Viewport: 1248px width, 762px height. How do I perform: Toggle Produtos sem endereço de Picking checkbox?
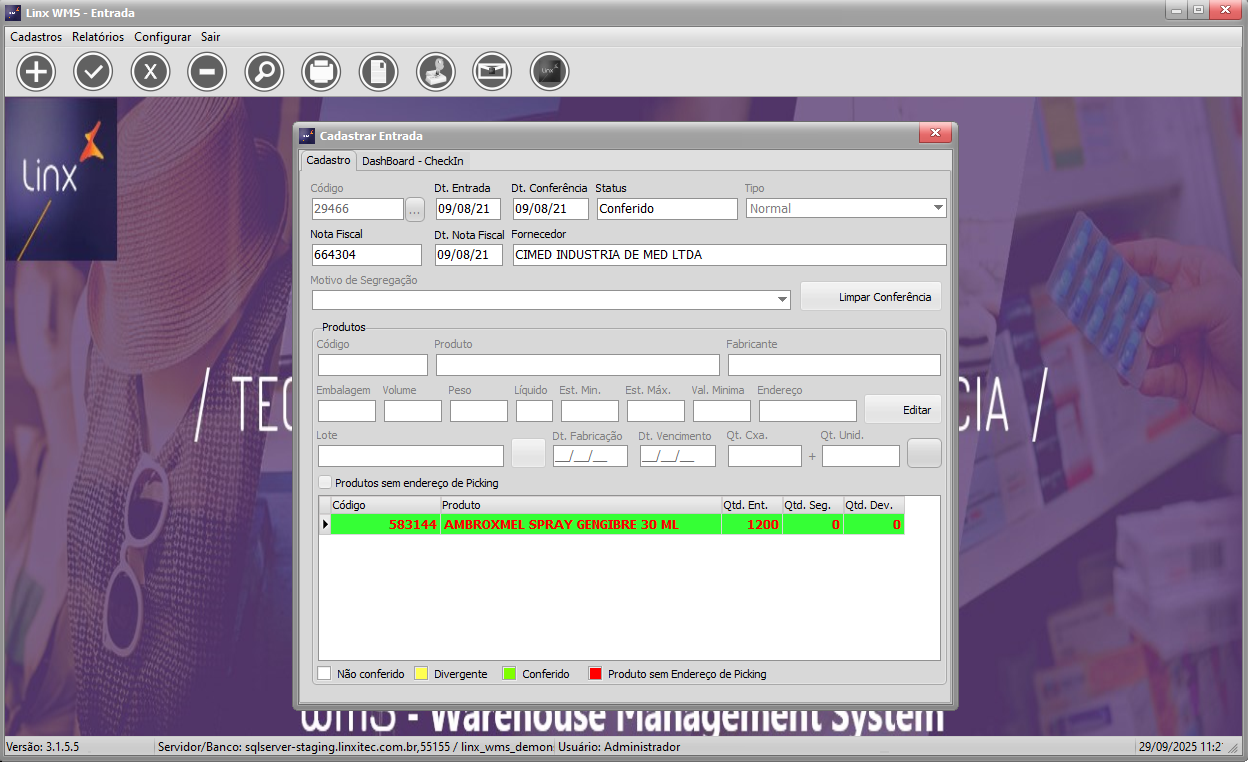click(x=325, y=482)
